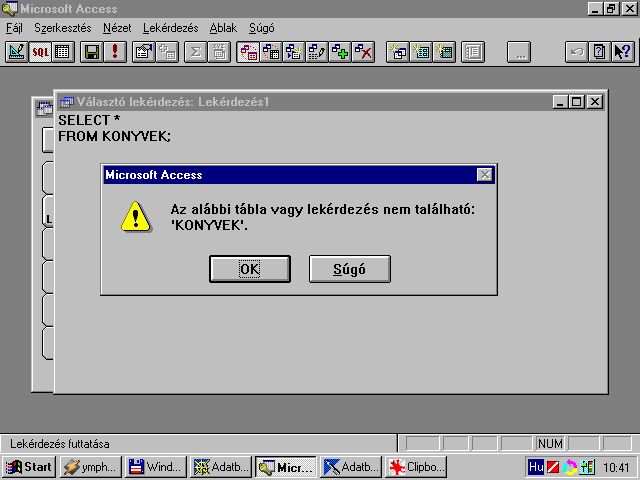Close the Lekérdezés1 query window
The height and width of the screenshot is (480, 640).
(x=595, y=102)
